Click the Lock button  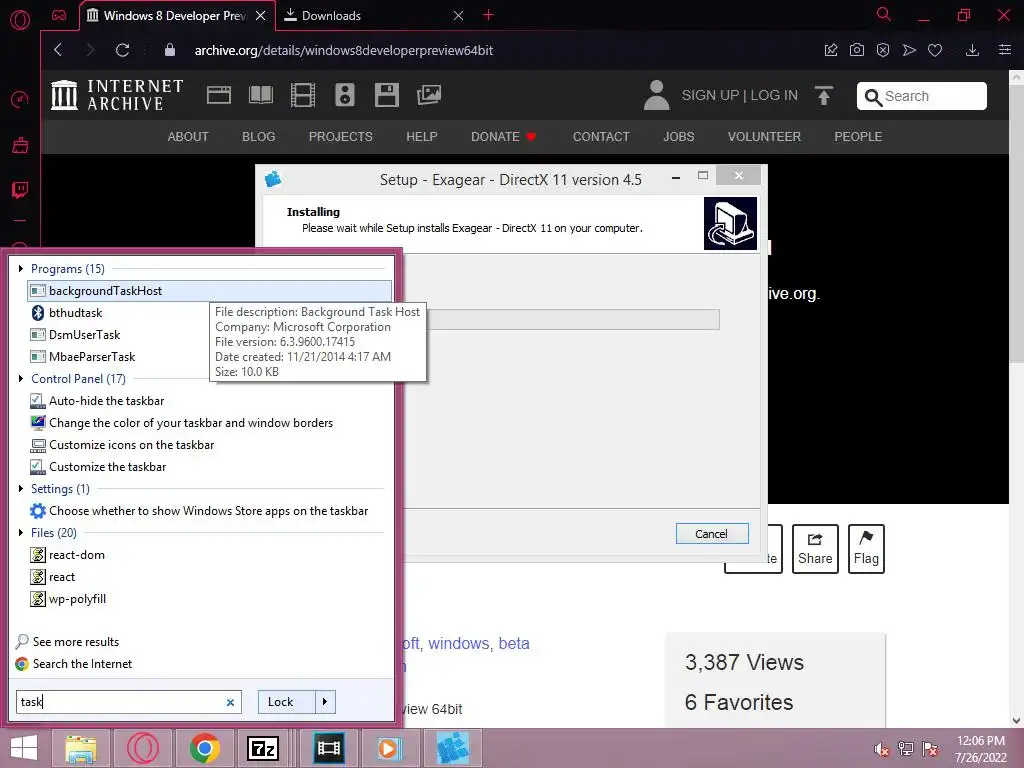287,702
